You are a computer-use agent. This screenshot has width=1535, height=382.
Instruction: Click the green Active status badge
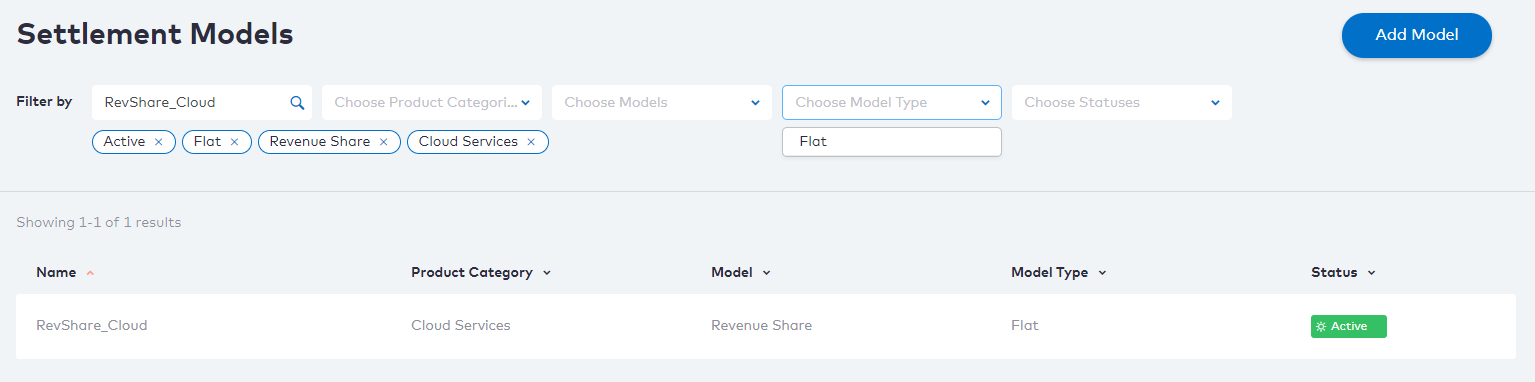1349,326
